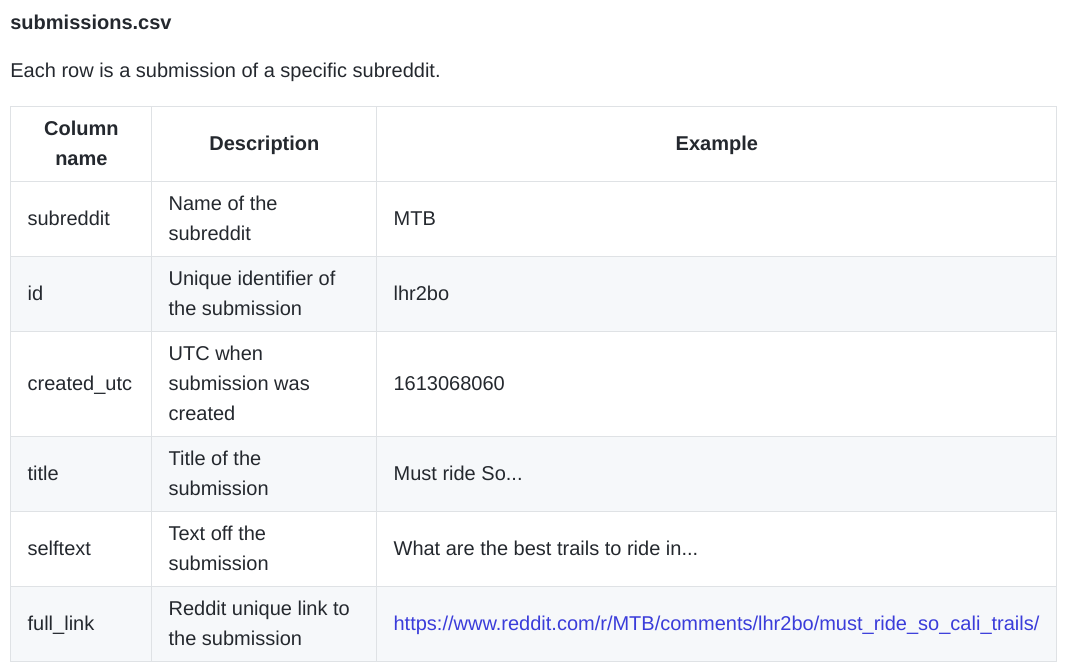The height and width of the screenshot is (672, 1069).
Task: Select the "subreddit" column name cell
Action: coord(68,218)
